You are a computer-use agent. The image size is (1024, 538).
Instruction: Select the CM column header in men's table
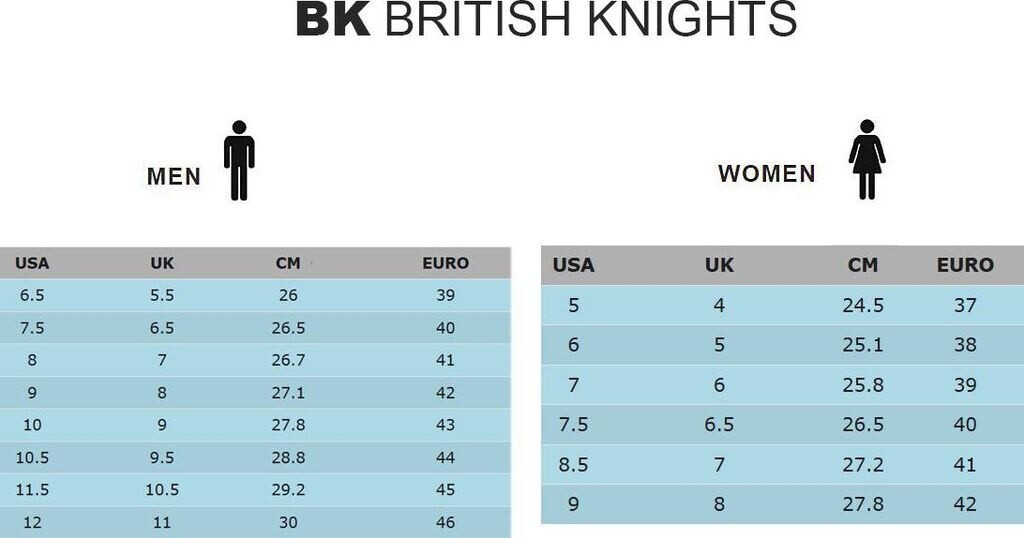(288, 264)
